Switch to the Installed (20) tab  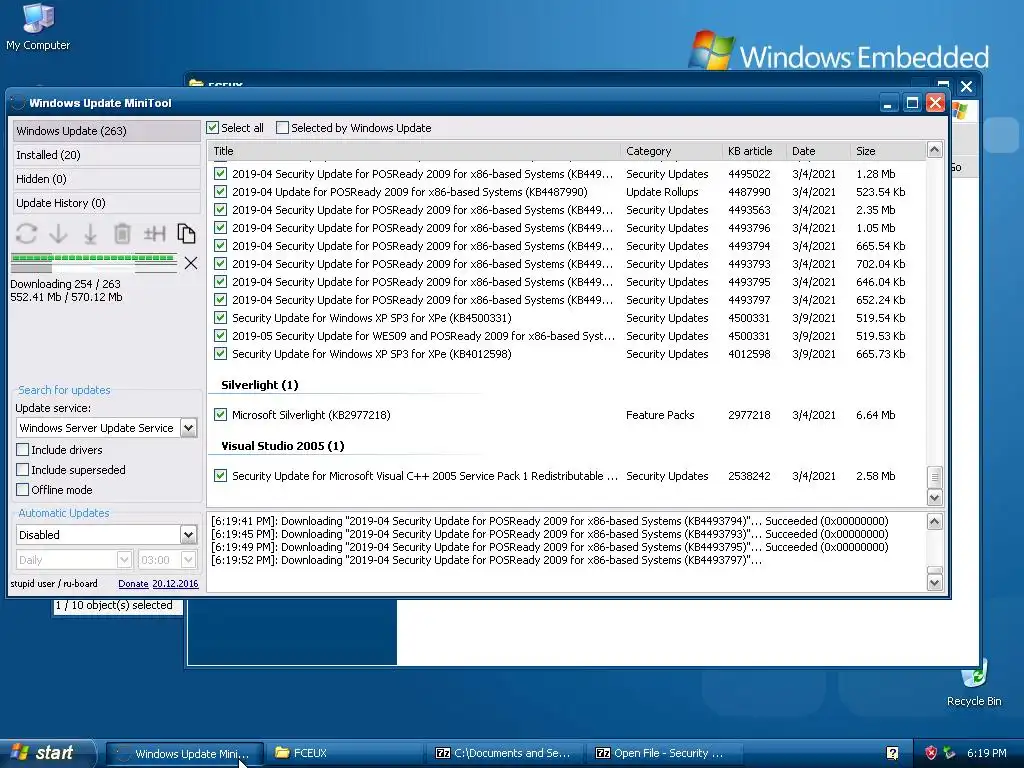click(x=106, y=155)
